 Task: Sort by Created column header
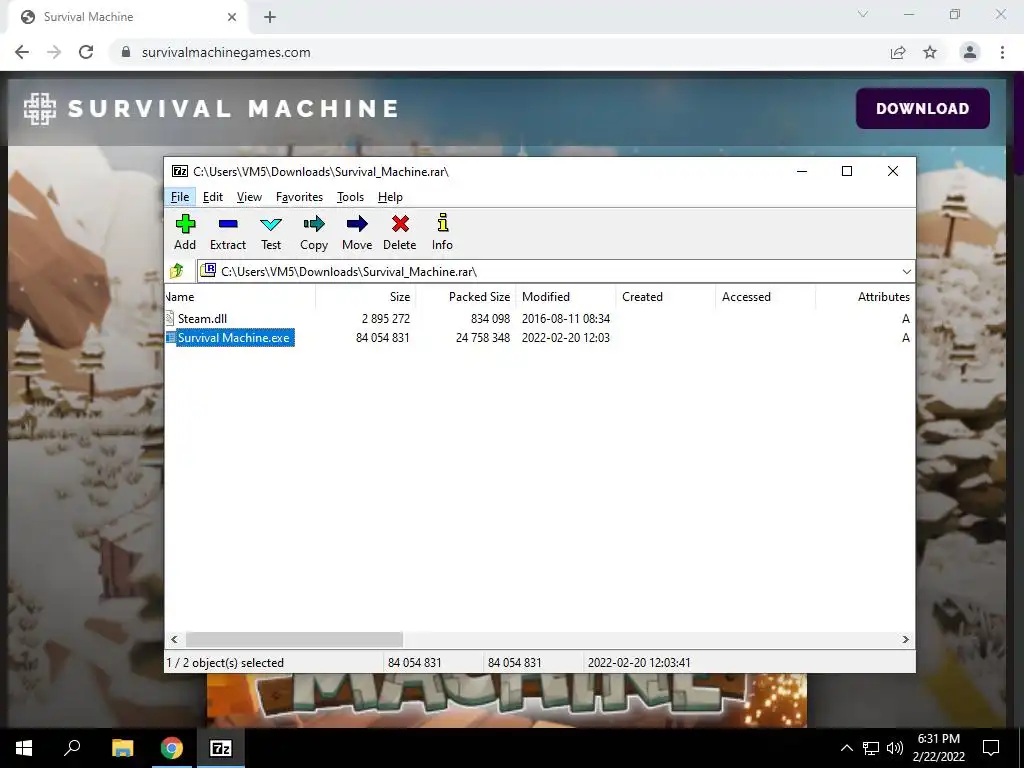(x=665, y=296)
